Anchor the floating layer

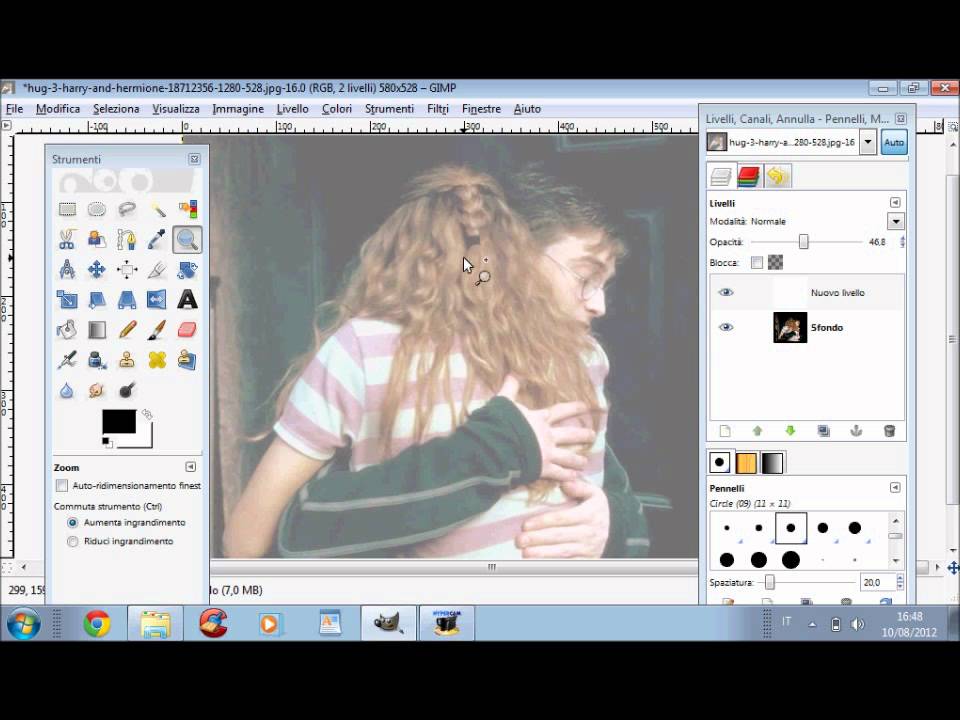[857, 431]
